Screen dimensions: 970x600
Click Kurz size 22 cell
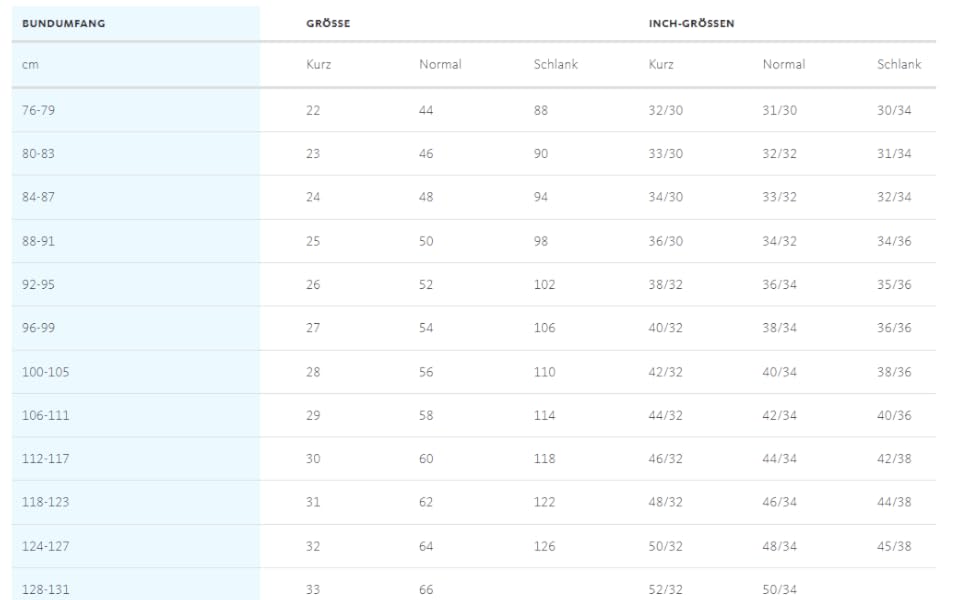313,110
